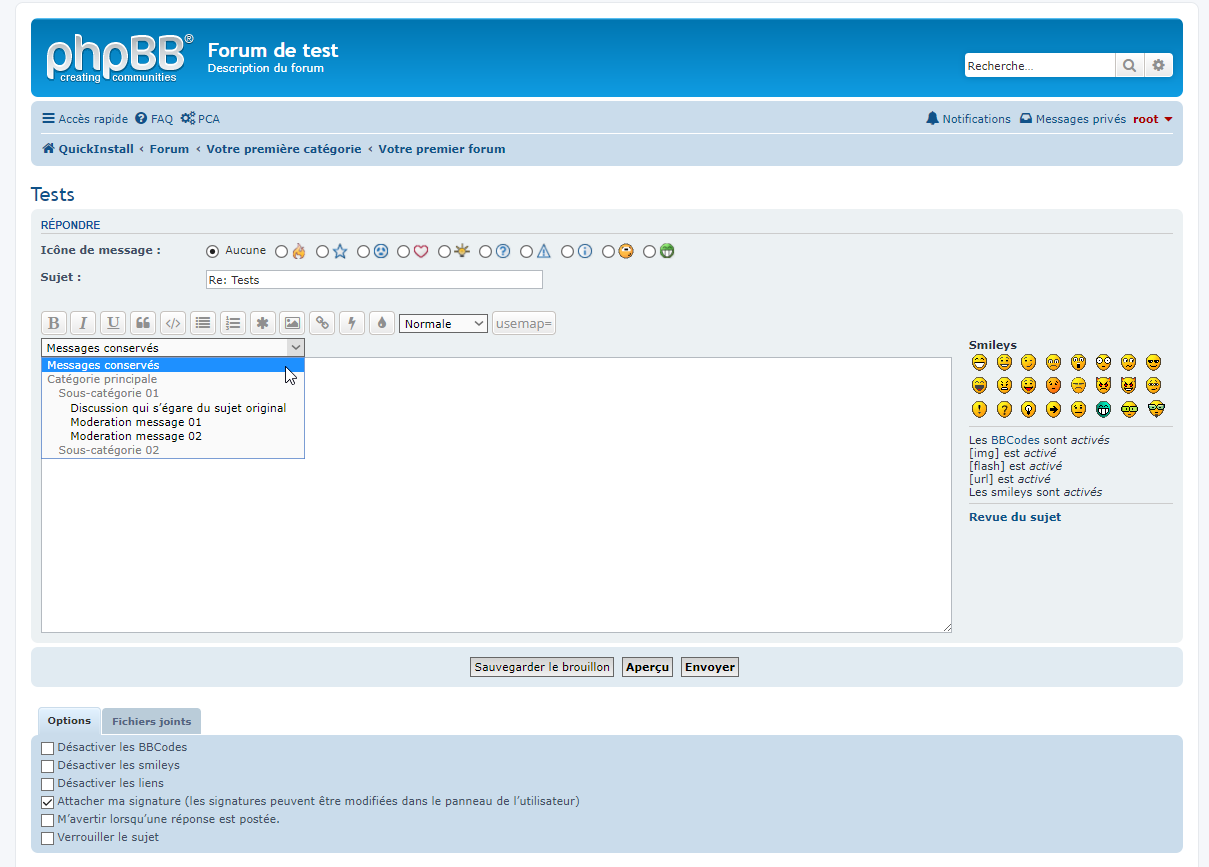The height and width of the screenshot is (867, 1209).
Task: Choose 'Moderation message 01' from list
Action: 136,422
